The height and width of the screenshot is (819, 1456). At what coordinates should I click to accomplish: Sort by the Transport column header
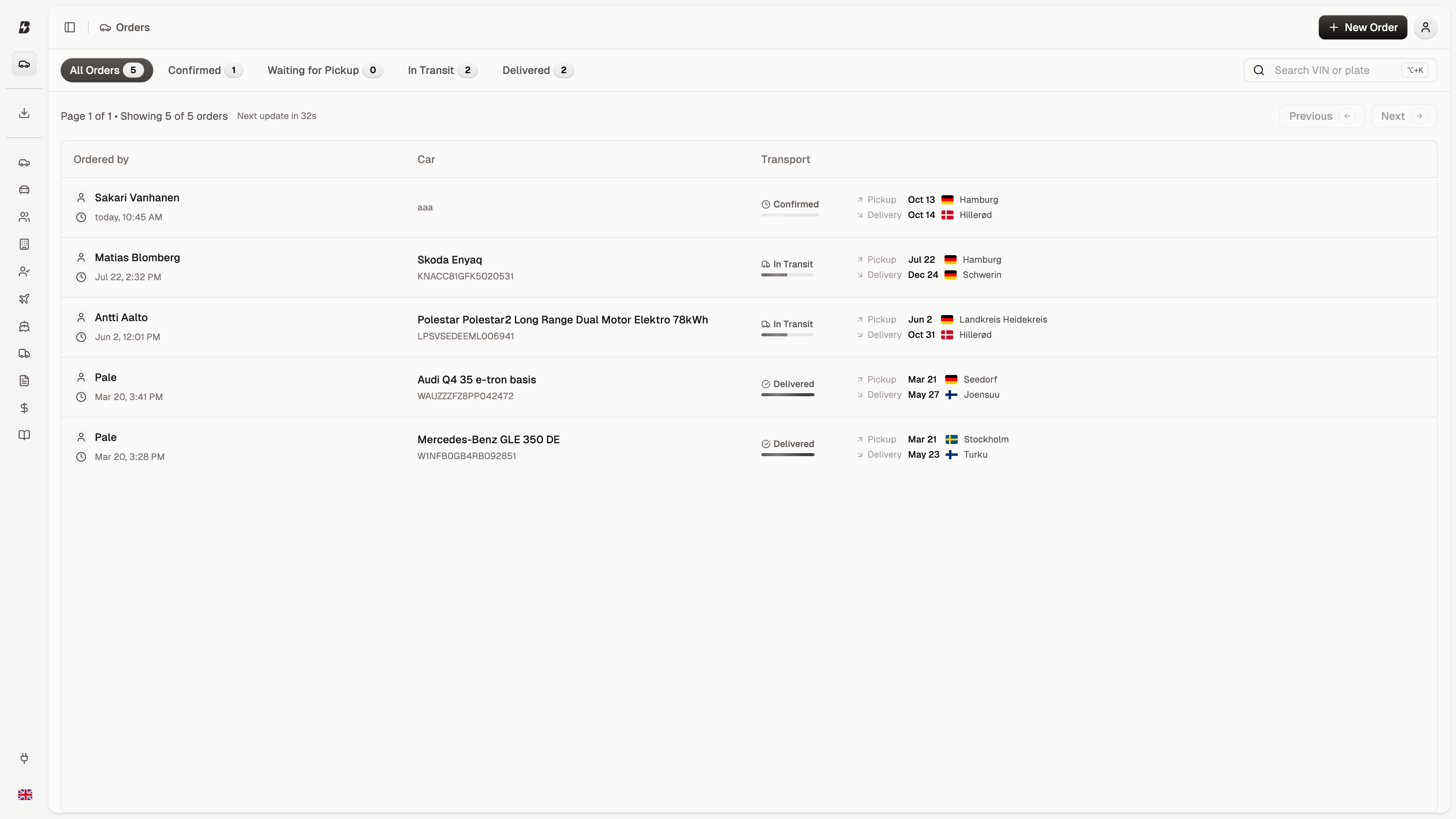pyautogui.click(x=786, y=159)
